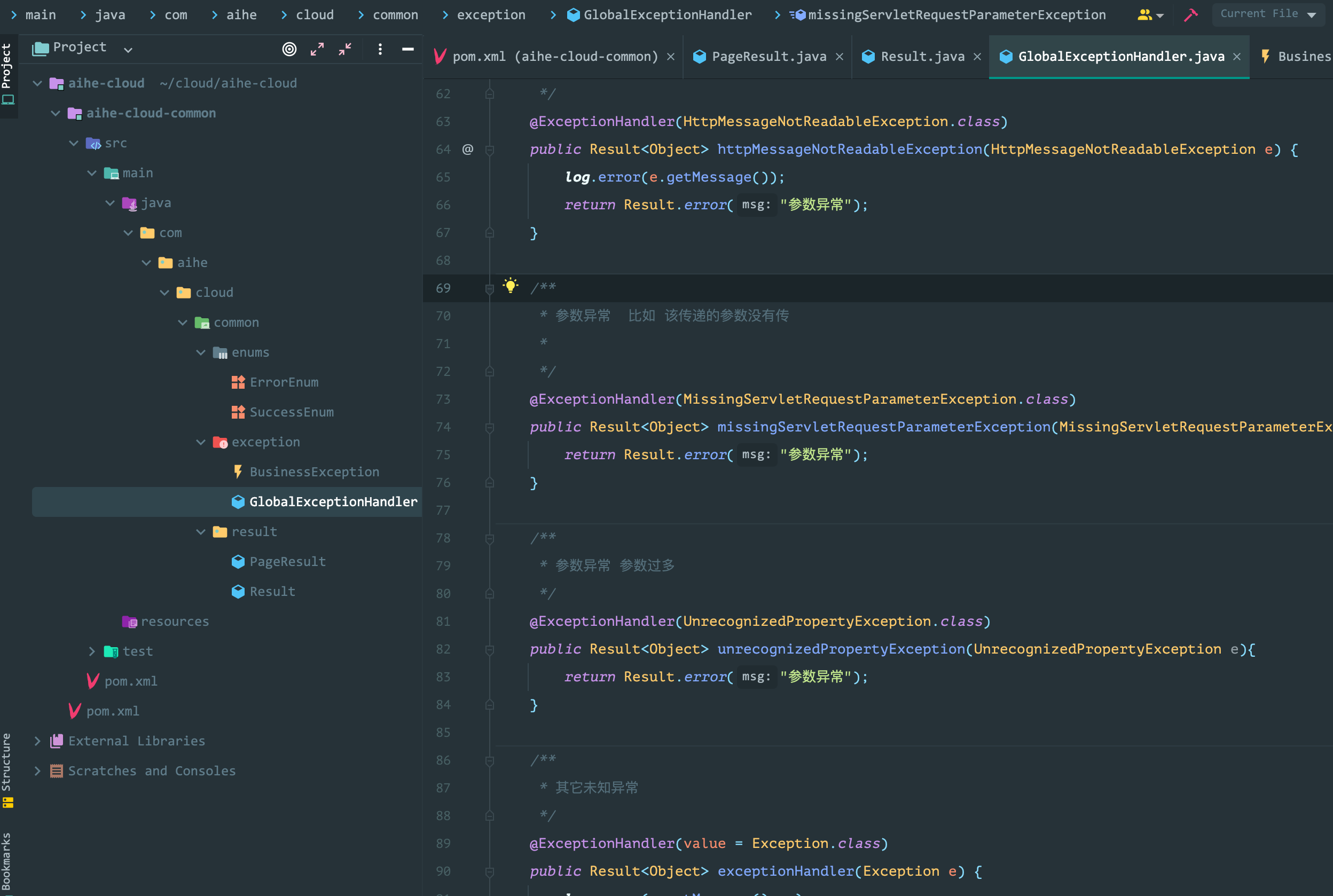Image resolution: width=1333 pixels, height=896 pixels.
Task: Click missingServletRequestParameterException breadcrumb
Action: coord(948,15)
